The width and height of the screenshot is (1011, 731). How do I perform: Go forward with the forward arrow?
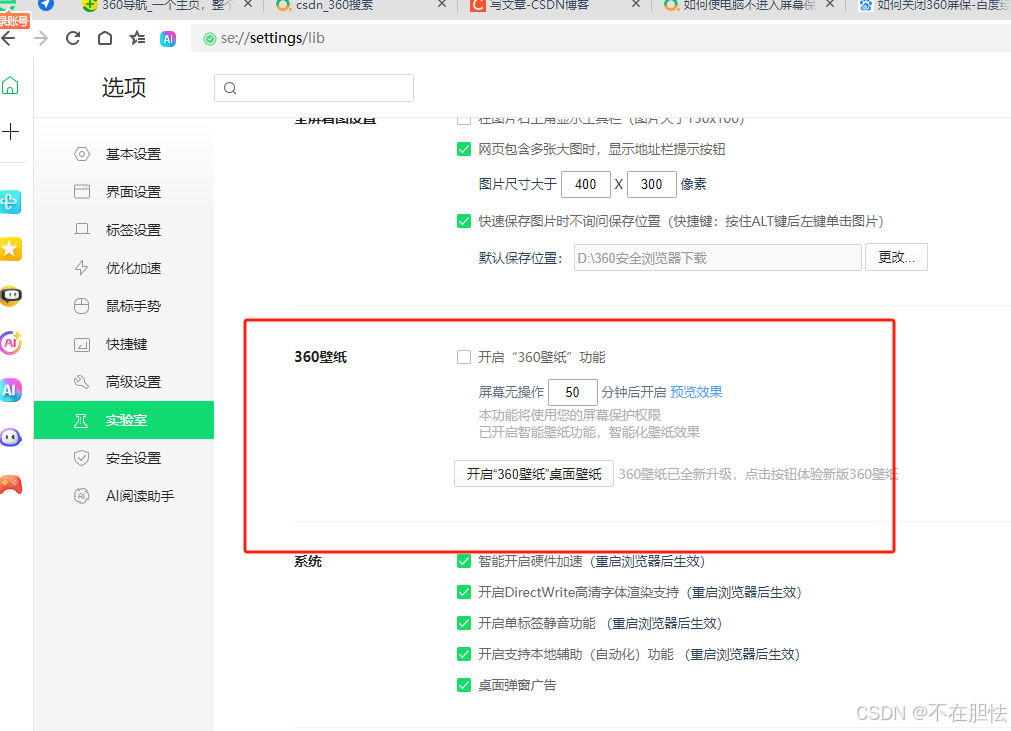pos(41,39)
